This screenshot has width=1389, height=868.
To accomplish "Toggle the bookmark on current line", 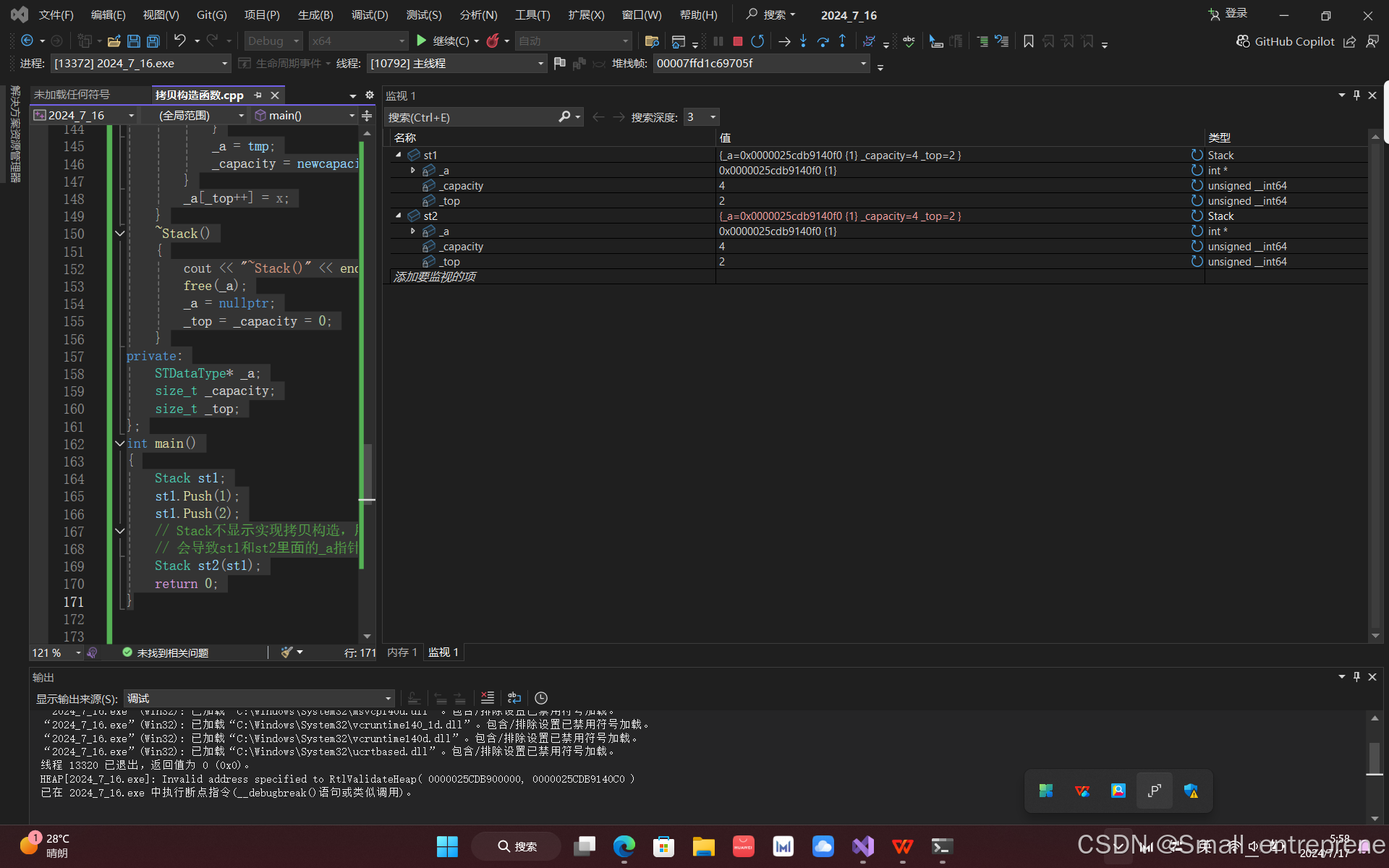I will pyautogui.click(x=1028, y=41).
